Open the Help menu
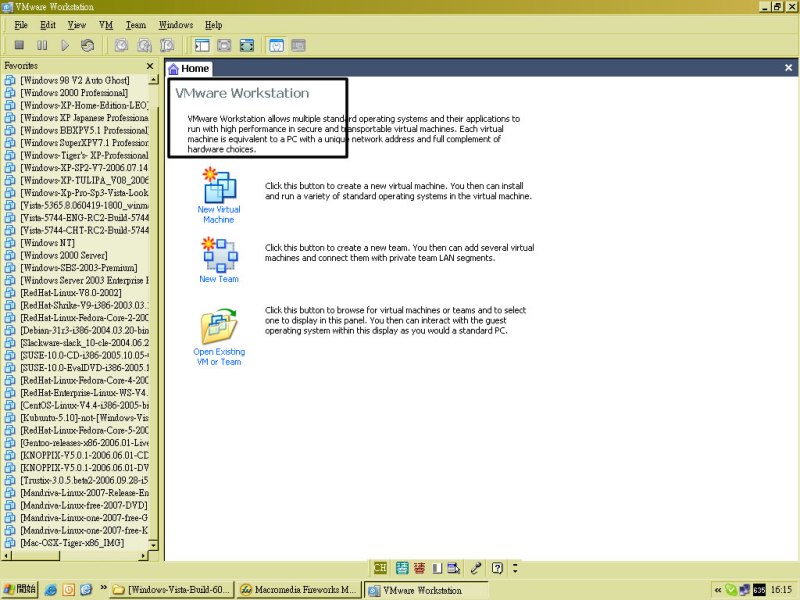 click(x=214, y=24)
